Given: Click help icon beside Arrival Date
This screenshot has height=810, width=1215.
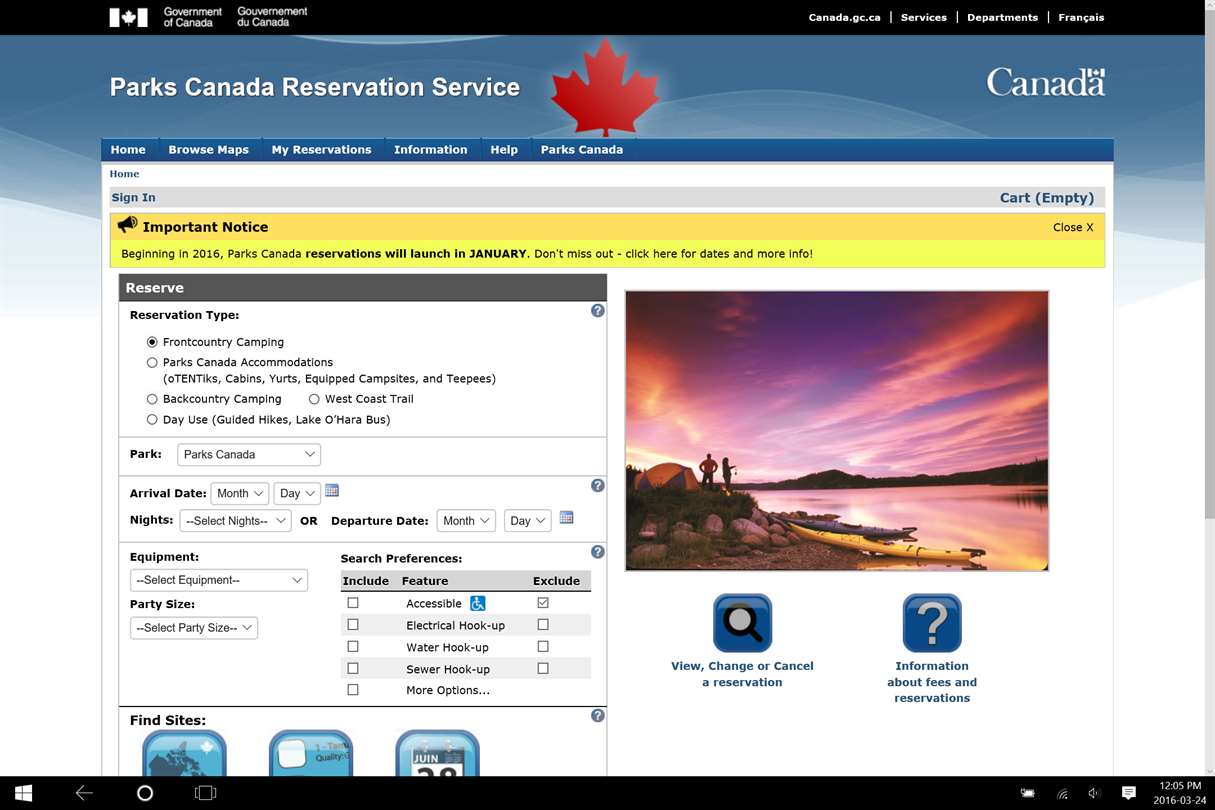Looking at the screenshot, I should coord(597,486).
